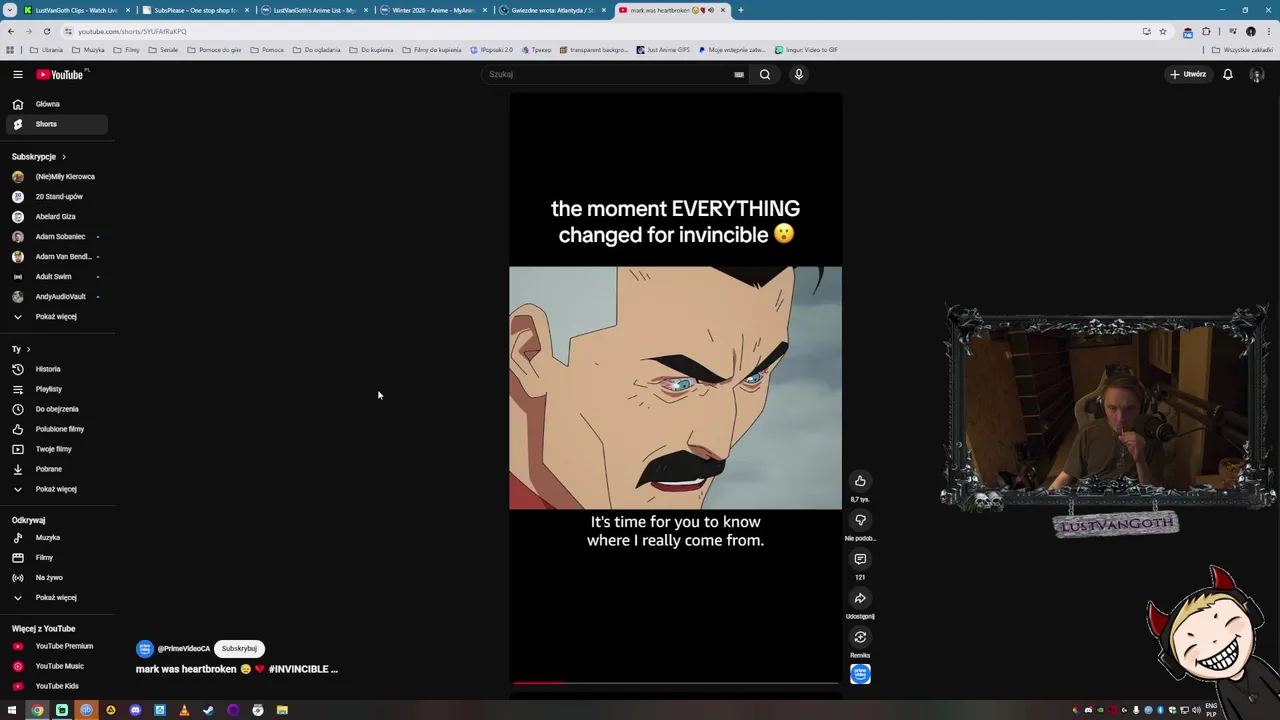Open the Wszystkie zakładki bookmarks folder
The image size is (1280, 720).
1242,50
